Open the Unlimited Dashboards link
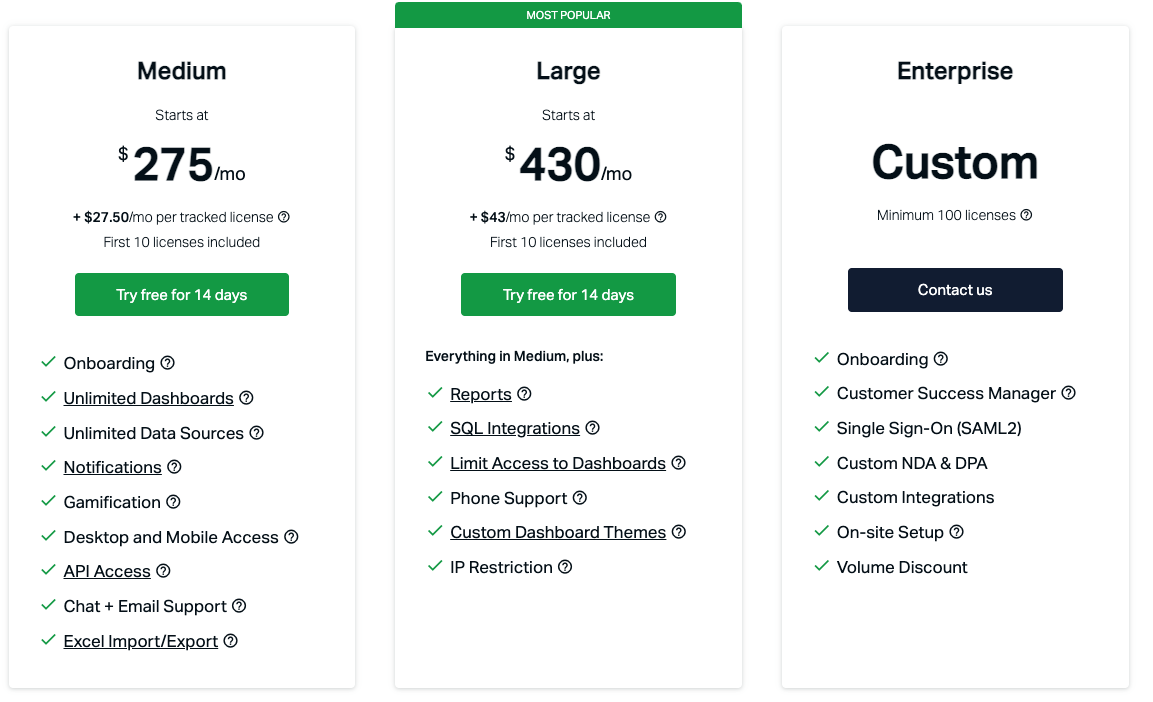 pos(148,398)
